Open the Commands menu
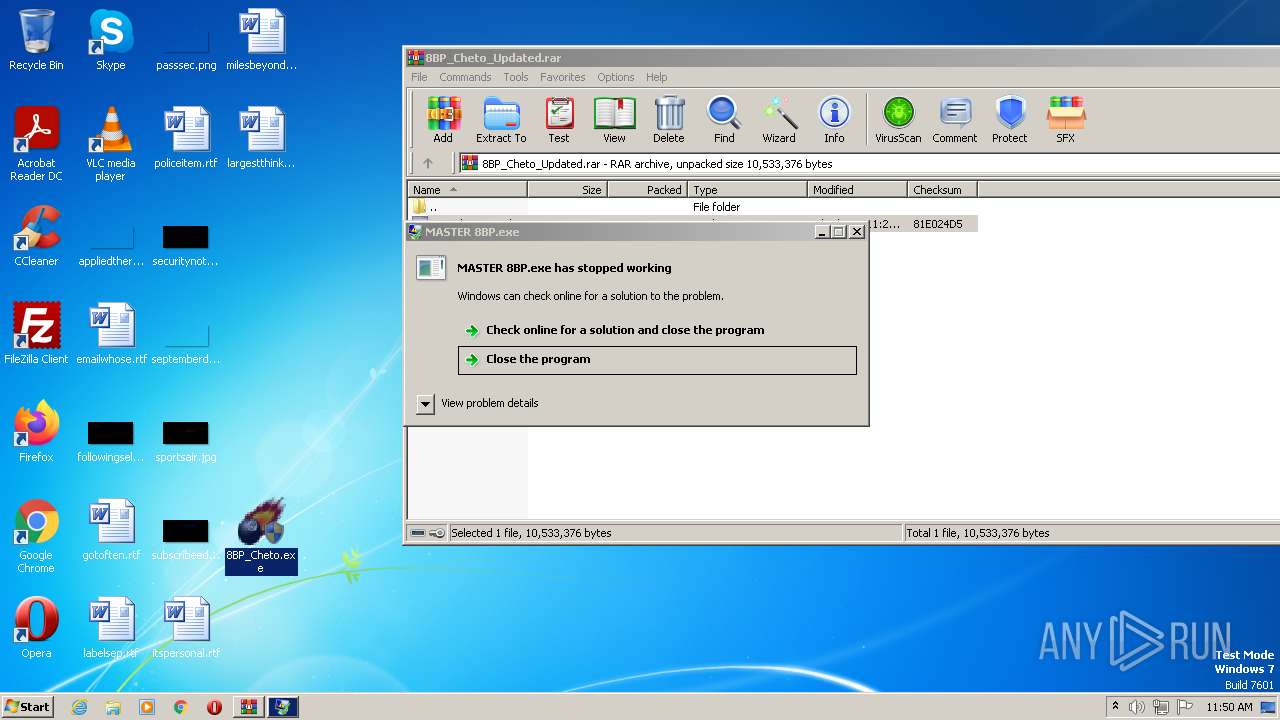 point(465,77)
